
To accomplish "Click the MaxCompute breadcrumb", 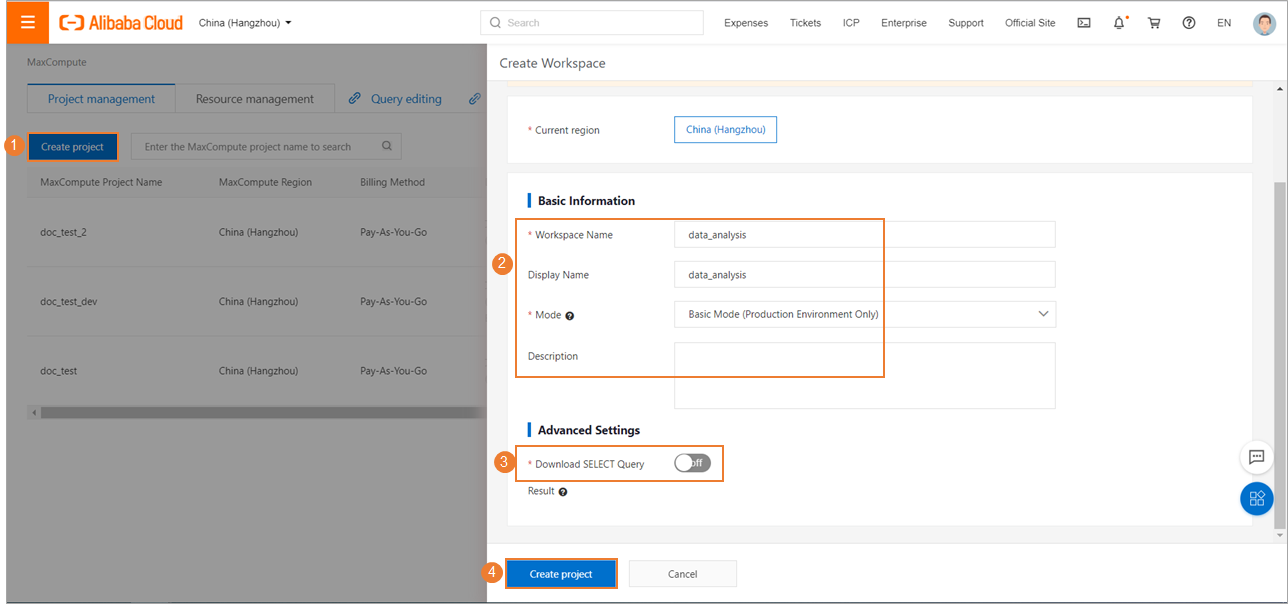I will point(57,62).
